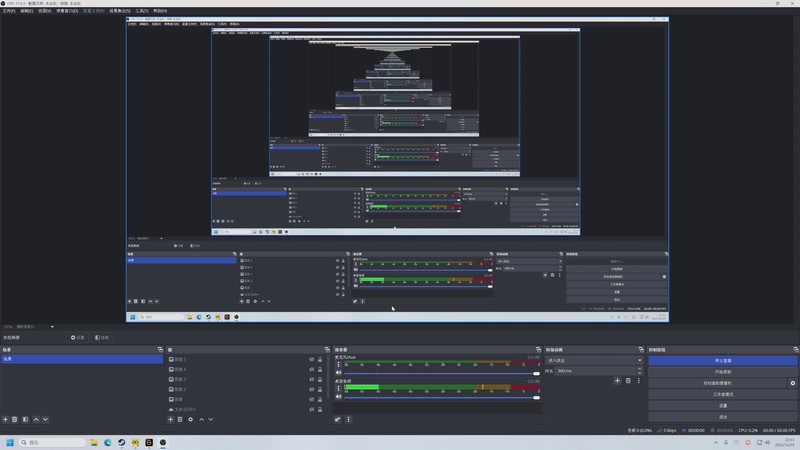Toggle visibility eye for source 图像 2
Viewport: 800px width, 450px height.
pyautogui.click(x=312, y=389)
